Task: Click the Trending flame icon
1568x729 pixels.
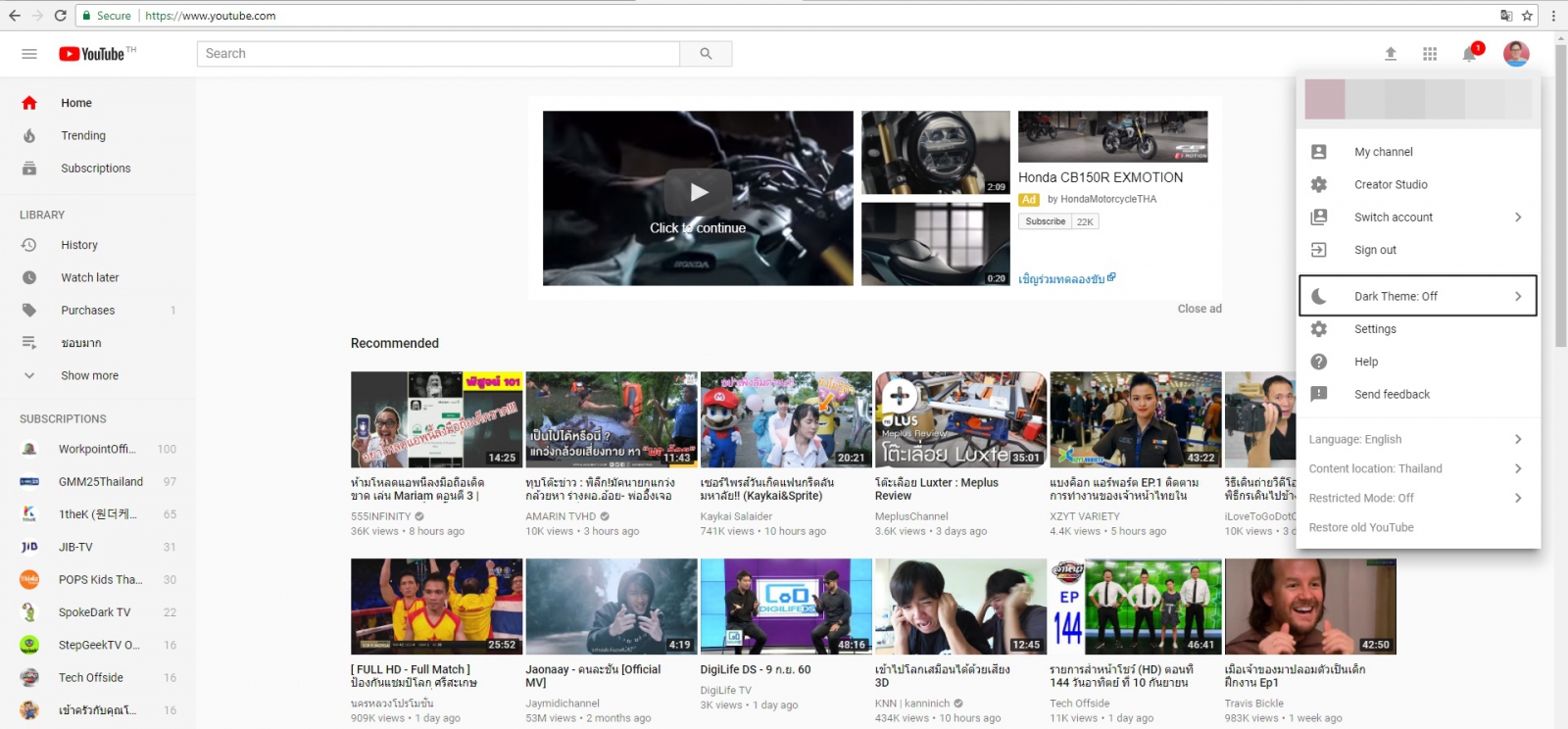Action: click(29, 135)
